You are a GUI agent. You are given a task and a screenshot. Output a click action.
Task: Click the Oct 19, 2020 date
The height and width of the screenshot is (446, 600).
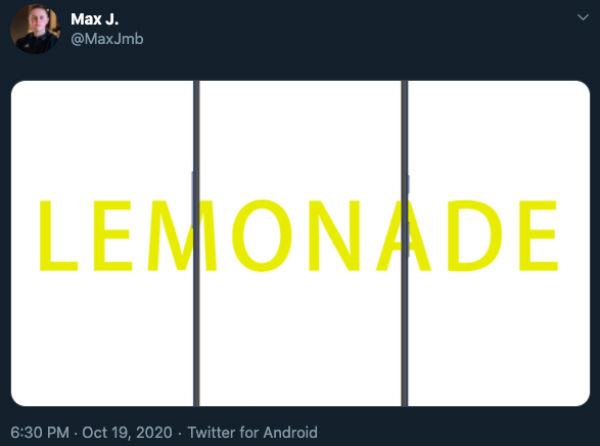click(x=127, y=433)
